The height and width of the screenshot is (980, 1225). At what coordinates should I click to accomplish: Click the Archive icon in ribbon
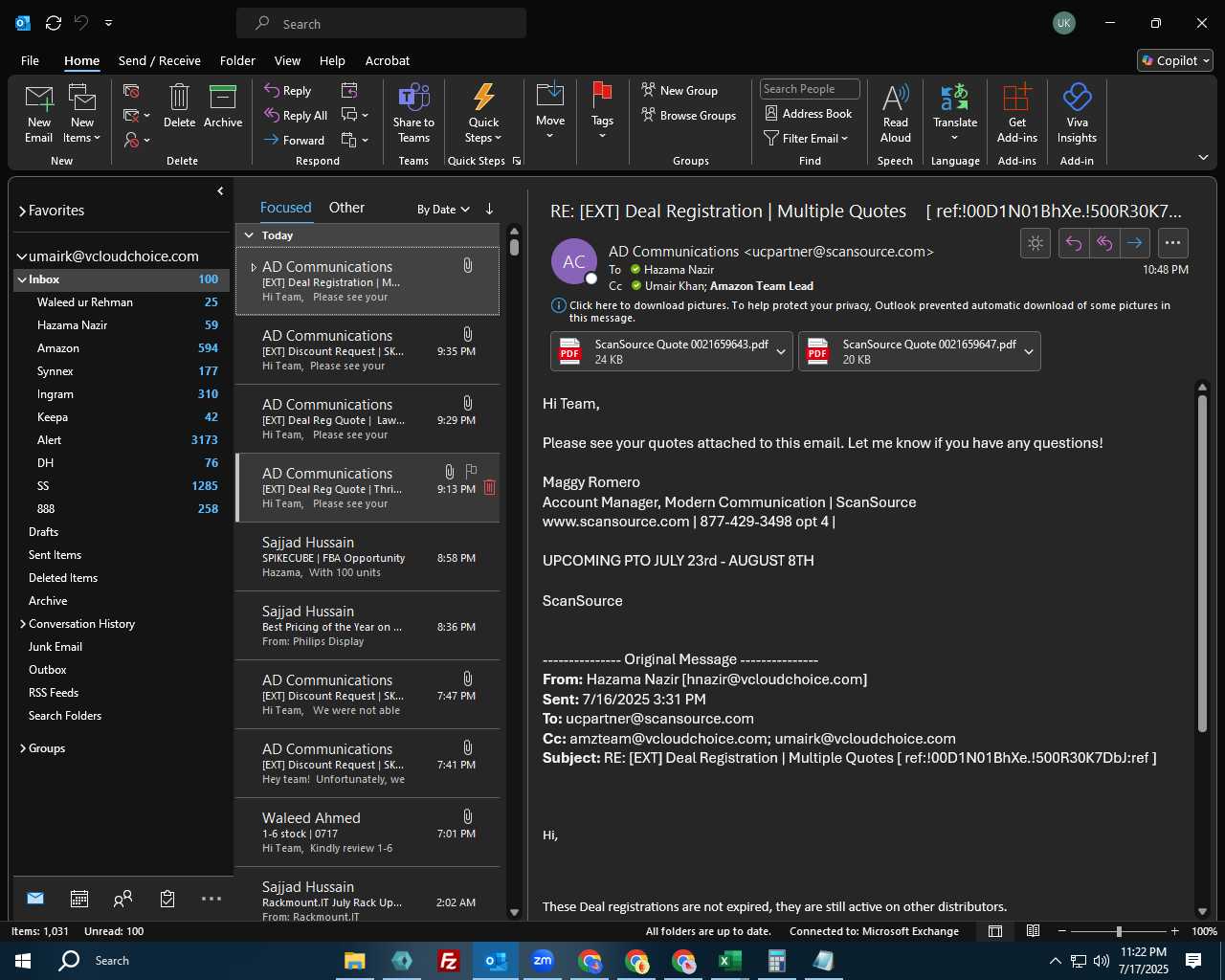223,97
